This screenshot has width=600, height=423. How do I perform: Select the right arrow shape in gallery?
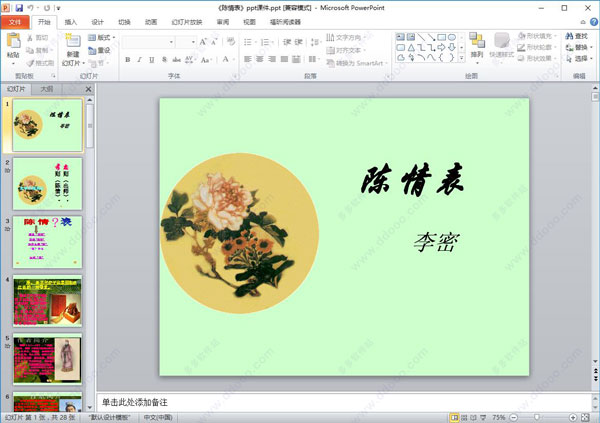pyautogui.click(x=442, y=47)
